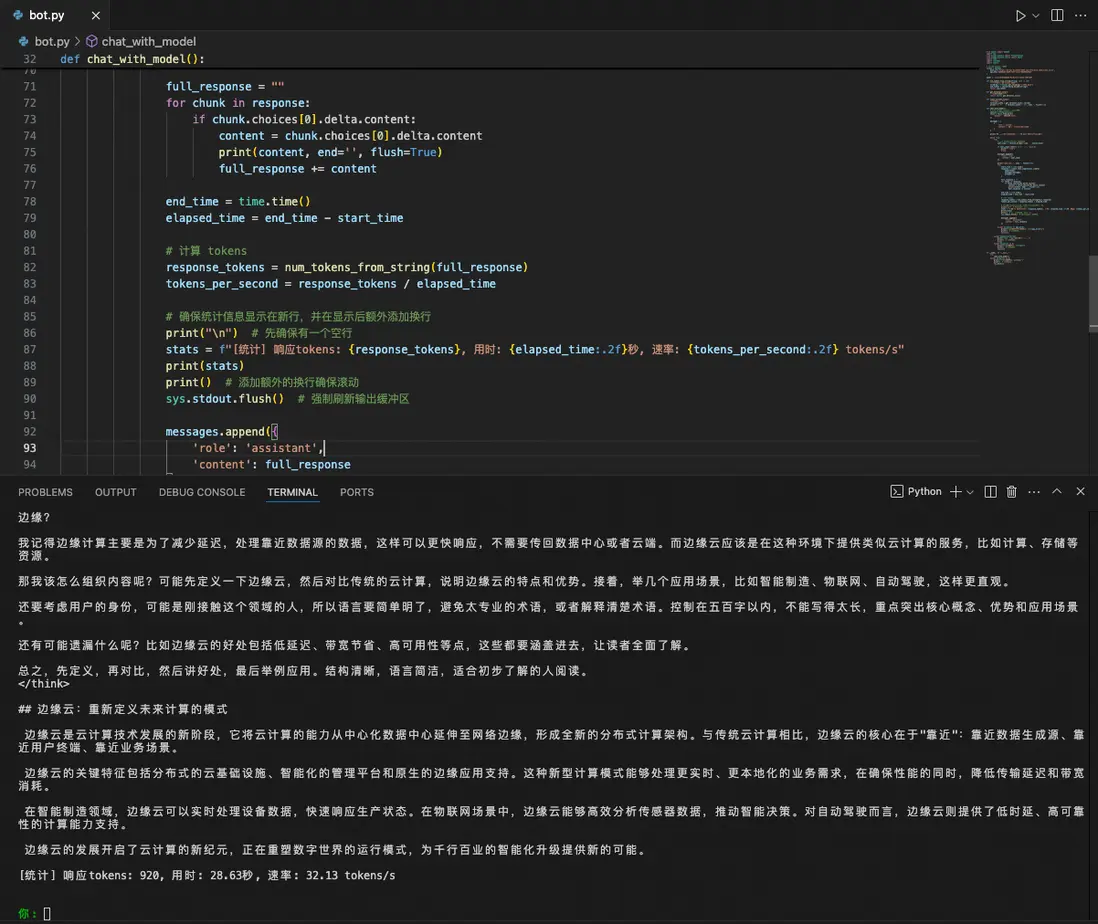This screenshot has width=1098, height=924.
Task: Click chat_with_model in the breadcrumb
Action: [148, 41]
